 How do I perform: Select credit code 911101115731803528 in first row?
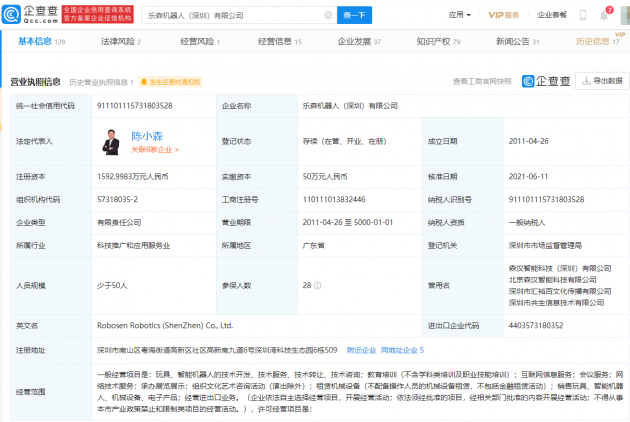[135, 106]
